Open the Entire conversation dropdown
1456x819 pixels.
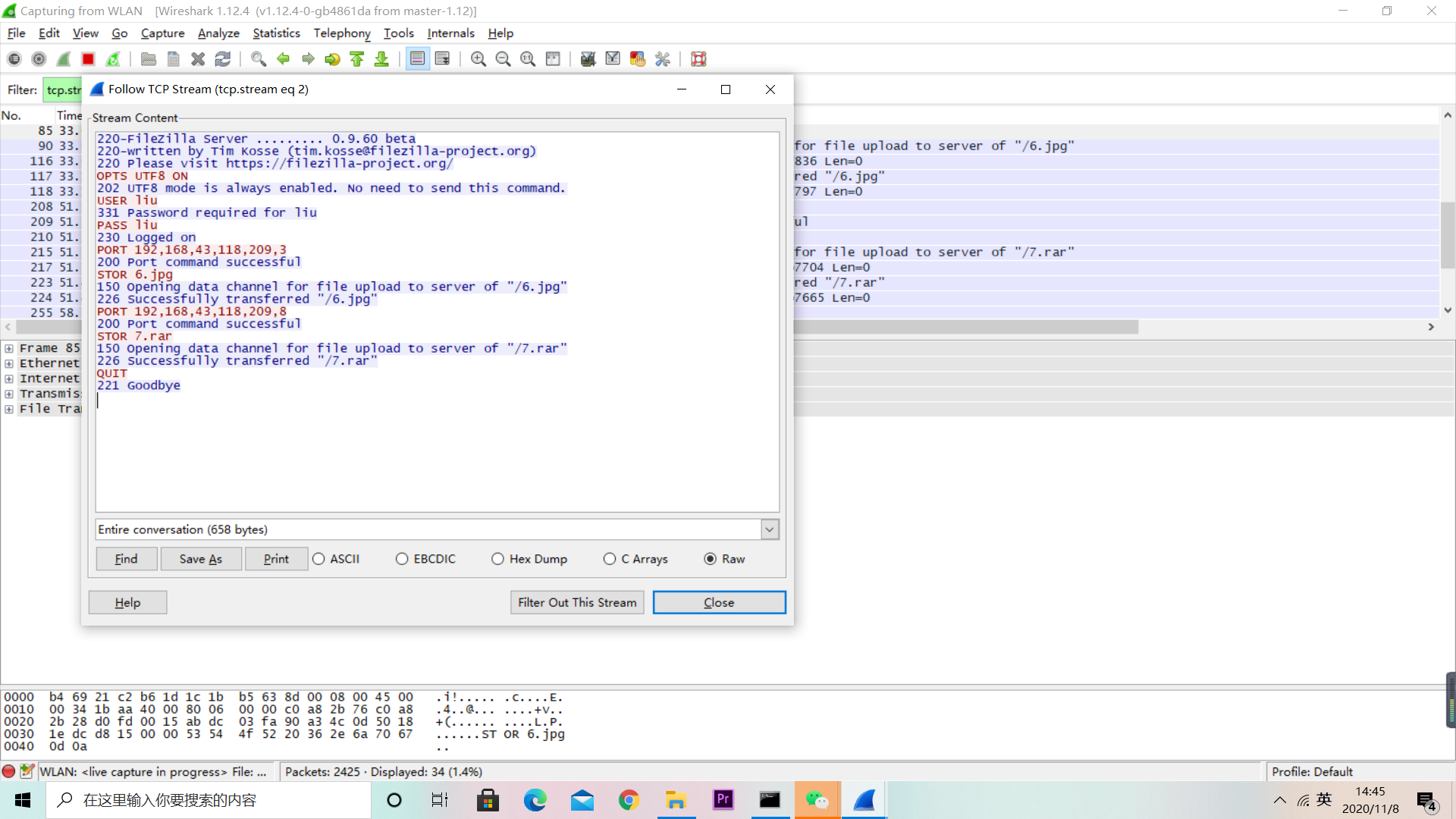point(770,529)
